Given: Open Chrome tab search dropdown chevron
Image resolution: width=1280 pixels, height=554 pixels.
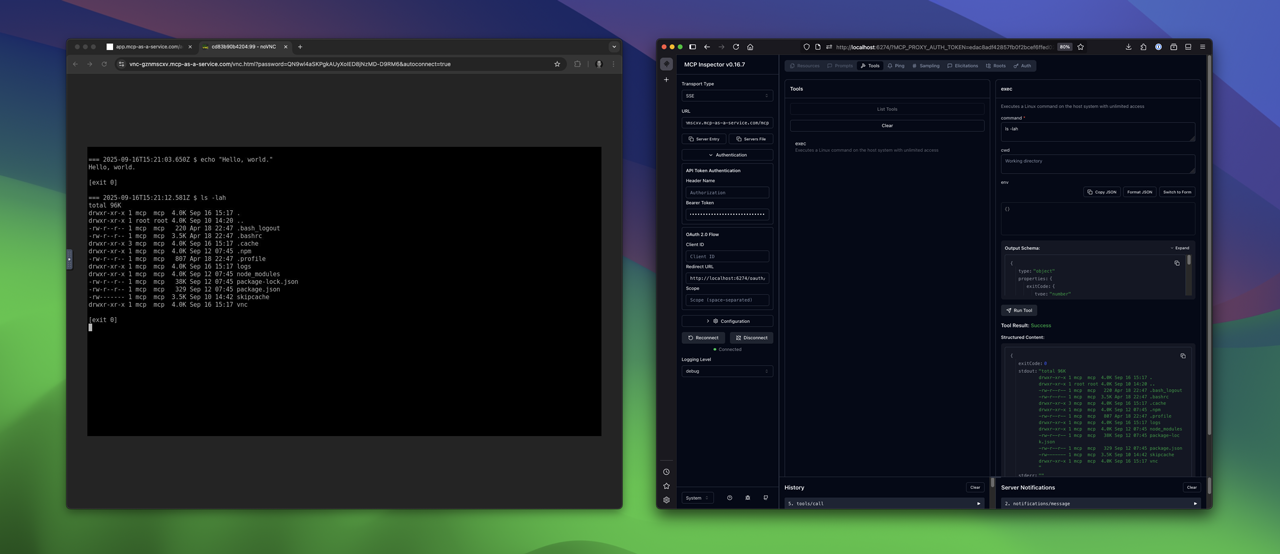Looking at the screenshot, I should coord(614,47).
